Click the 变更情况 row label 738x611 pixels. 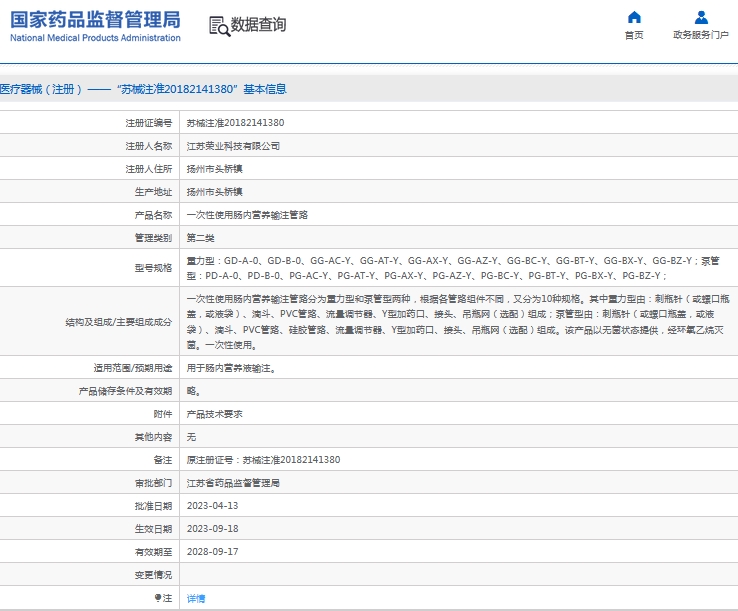coord(153,575)
